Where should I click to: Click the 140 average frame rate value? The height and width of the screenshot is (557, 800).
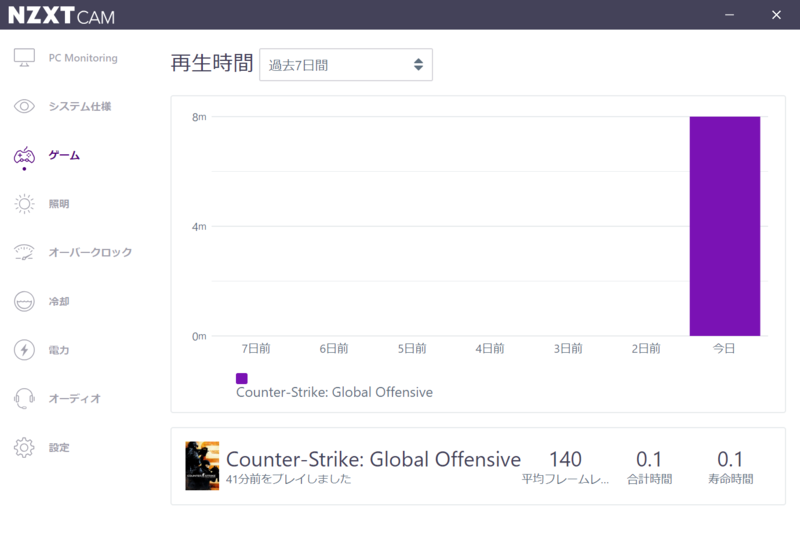pos(565,459)
